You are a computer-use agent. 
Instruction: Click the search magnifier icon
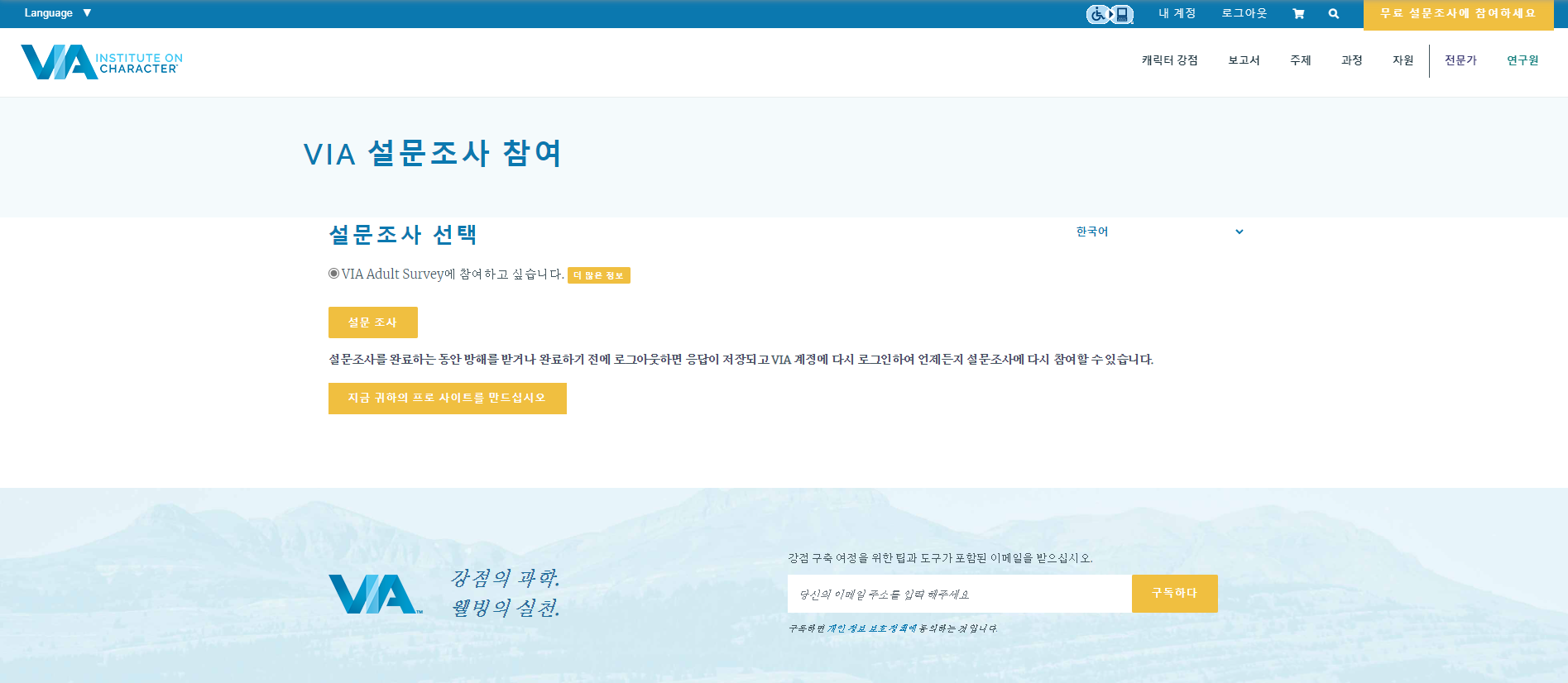click(1334, 14)
